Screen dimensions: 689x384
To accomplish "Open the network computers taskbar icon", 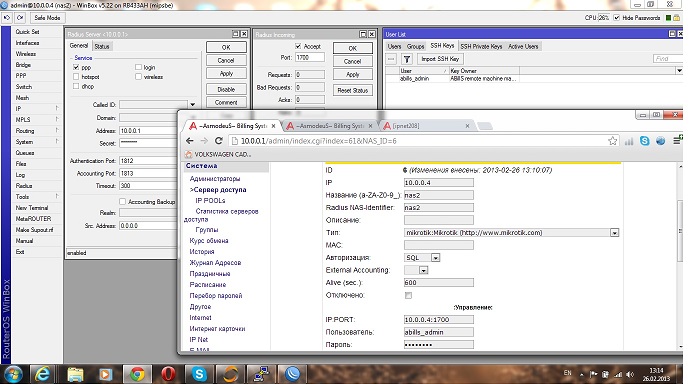I will point(261,374).
